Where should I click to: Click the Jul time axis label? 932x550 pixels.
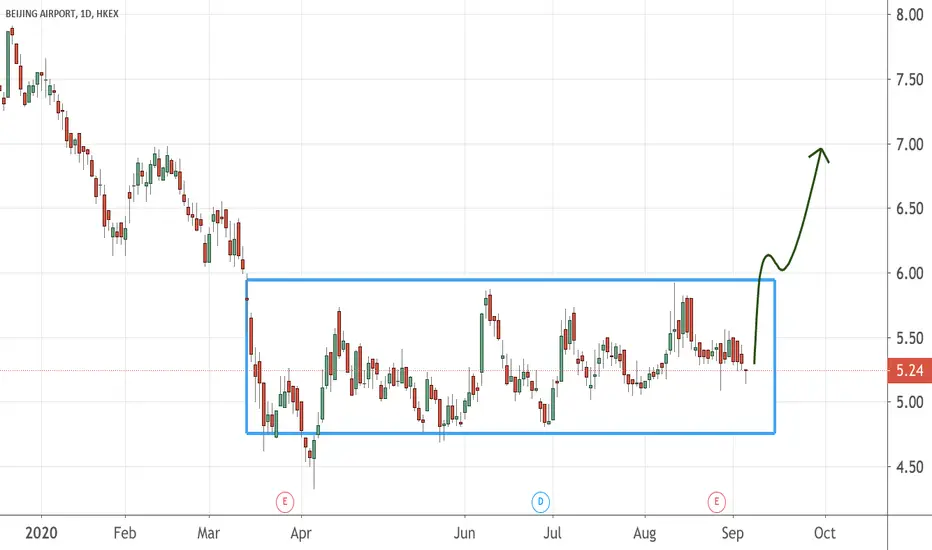coord(552,533)
